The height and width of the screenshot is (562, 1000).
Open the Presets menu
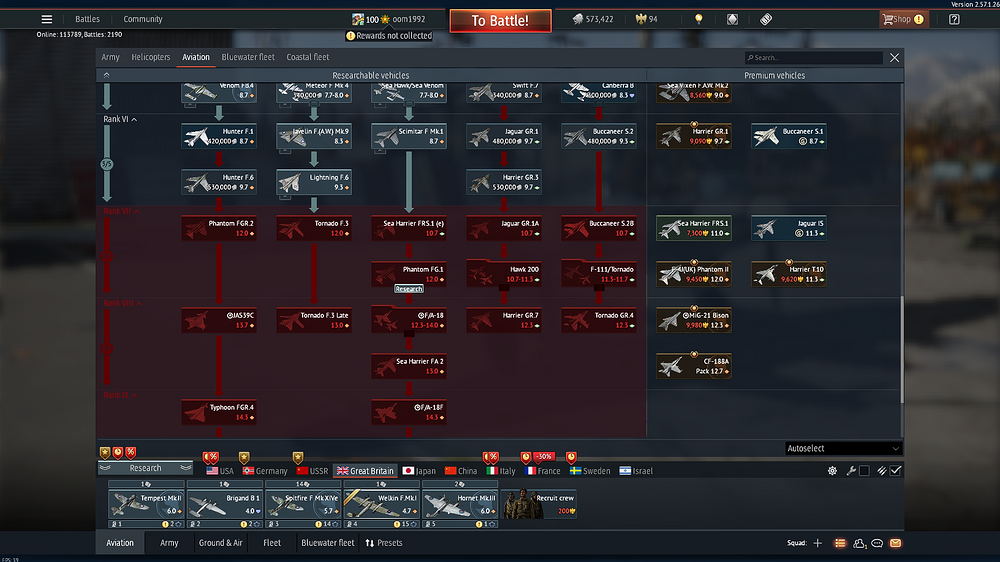(384, 543)
